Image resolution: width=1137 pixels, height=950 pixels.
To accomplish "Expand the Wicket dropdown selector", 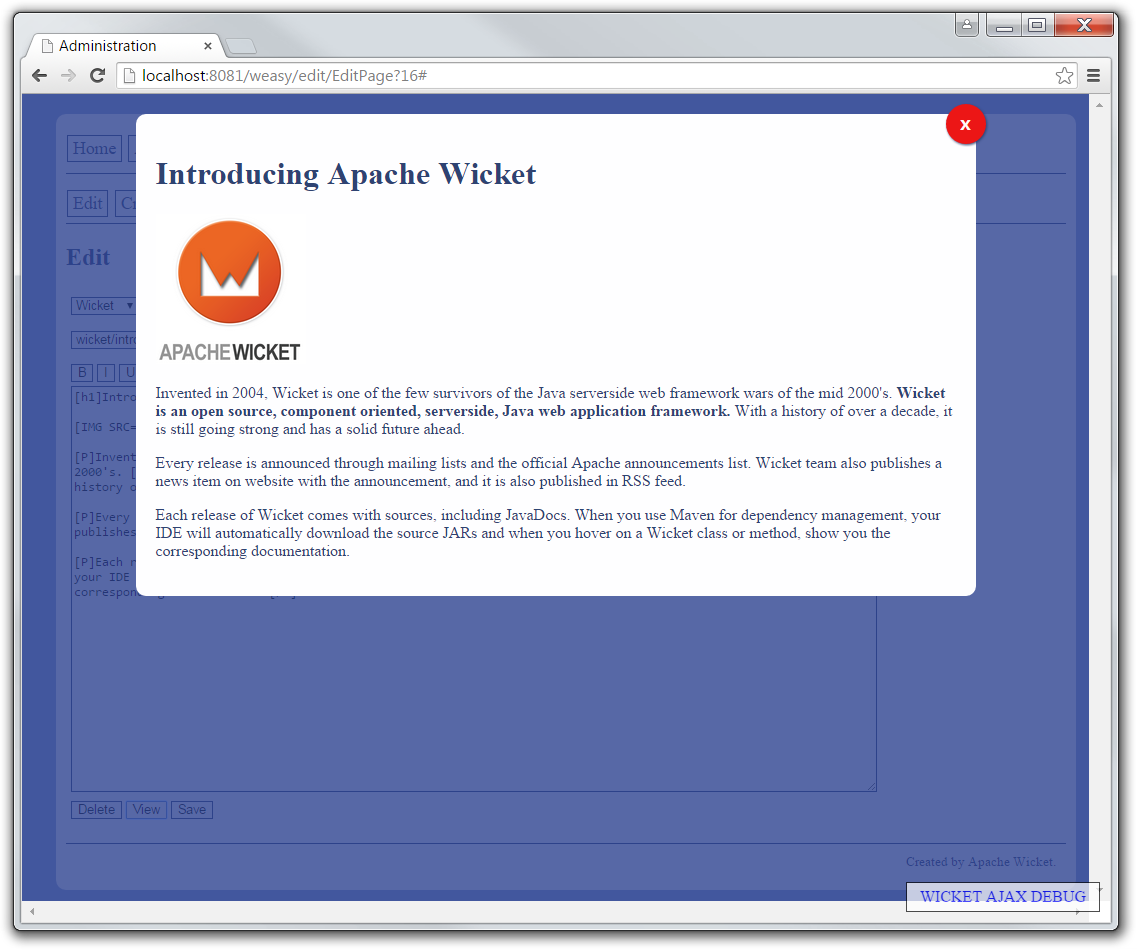I will tap(104, 305).
